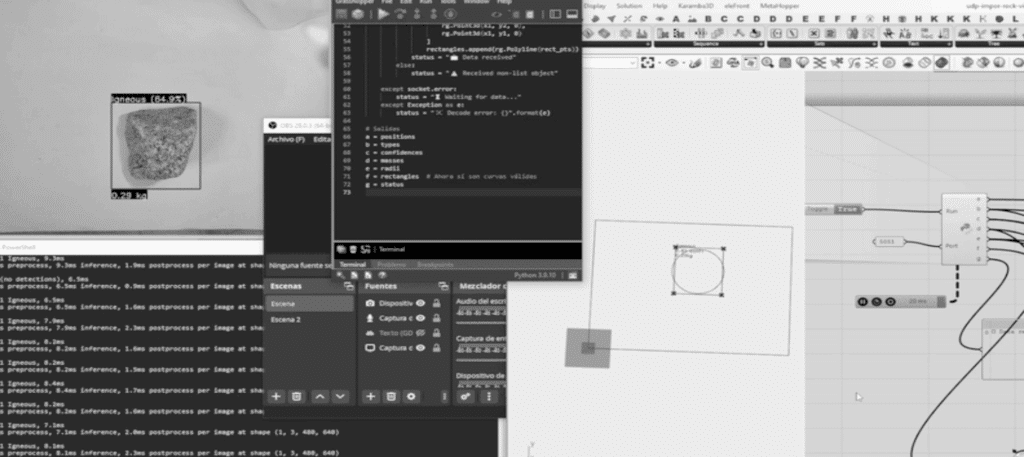Open source properties gear in Fuentes panel

[x=411, y=396]
